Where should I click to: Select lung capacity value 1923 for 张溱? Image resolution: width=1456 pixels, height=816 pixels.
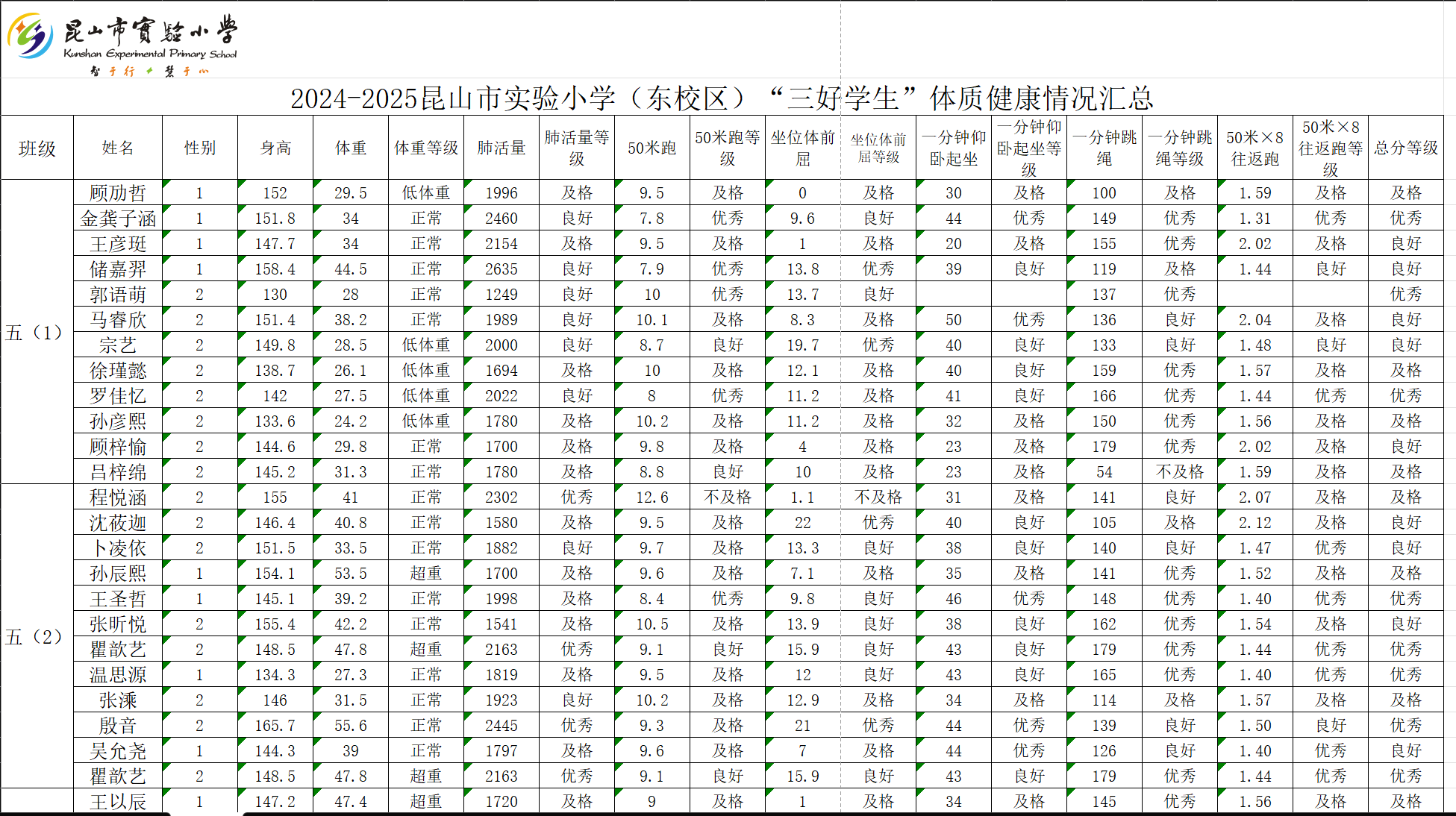[502, 700]
